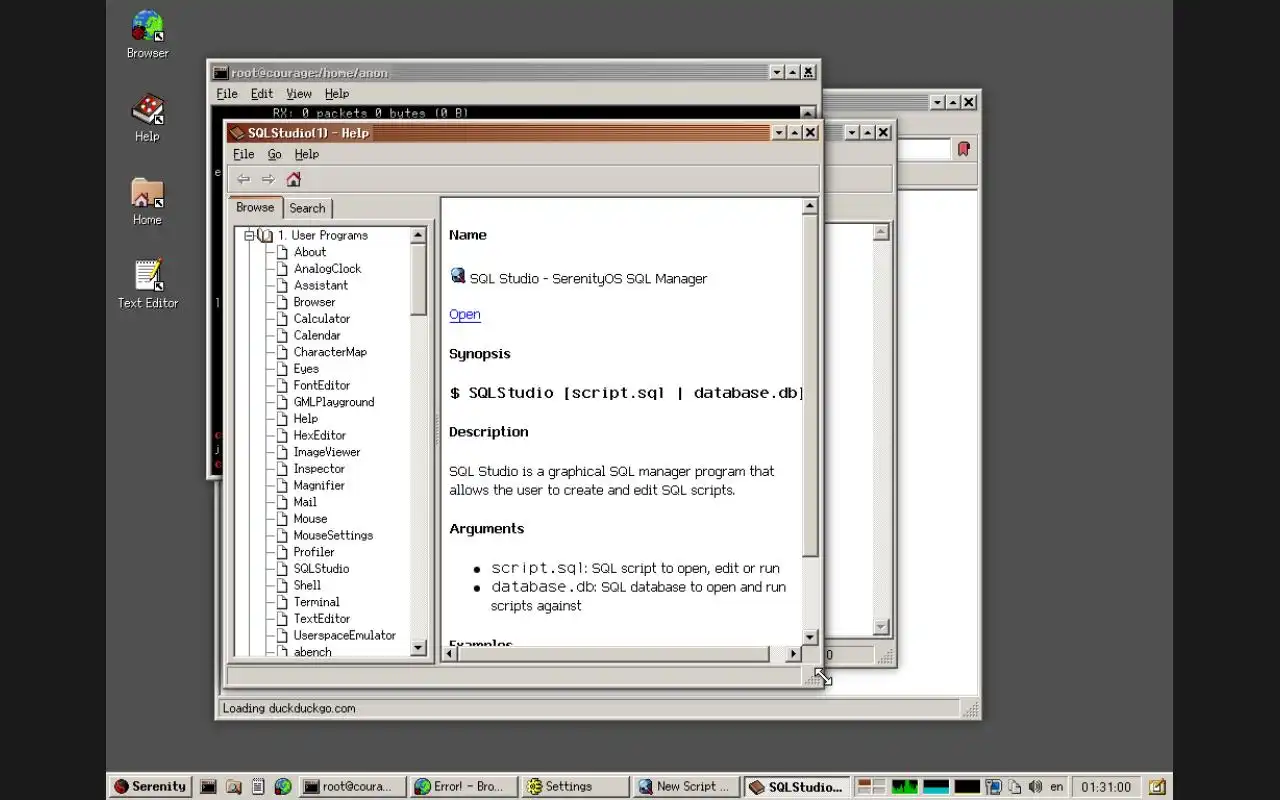
Task: Open the Help window title menu arrow
Action: 778,132
